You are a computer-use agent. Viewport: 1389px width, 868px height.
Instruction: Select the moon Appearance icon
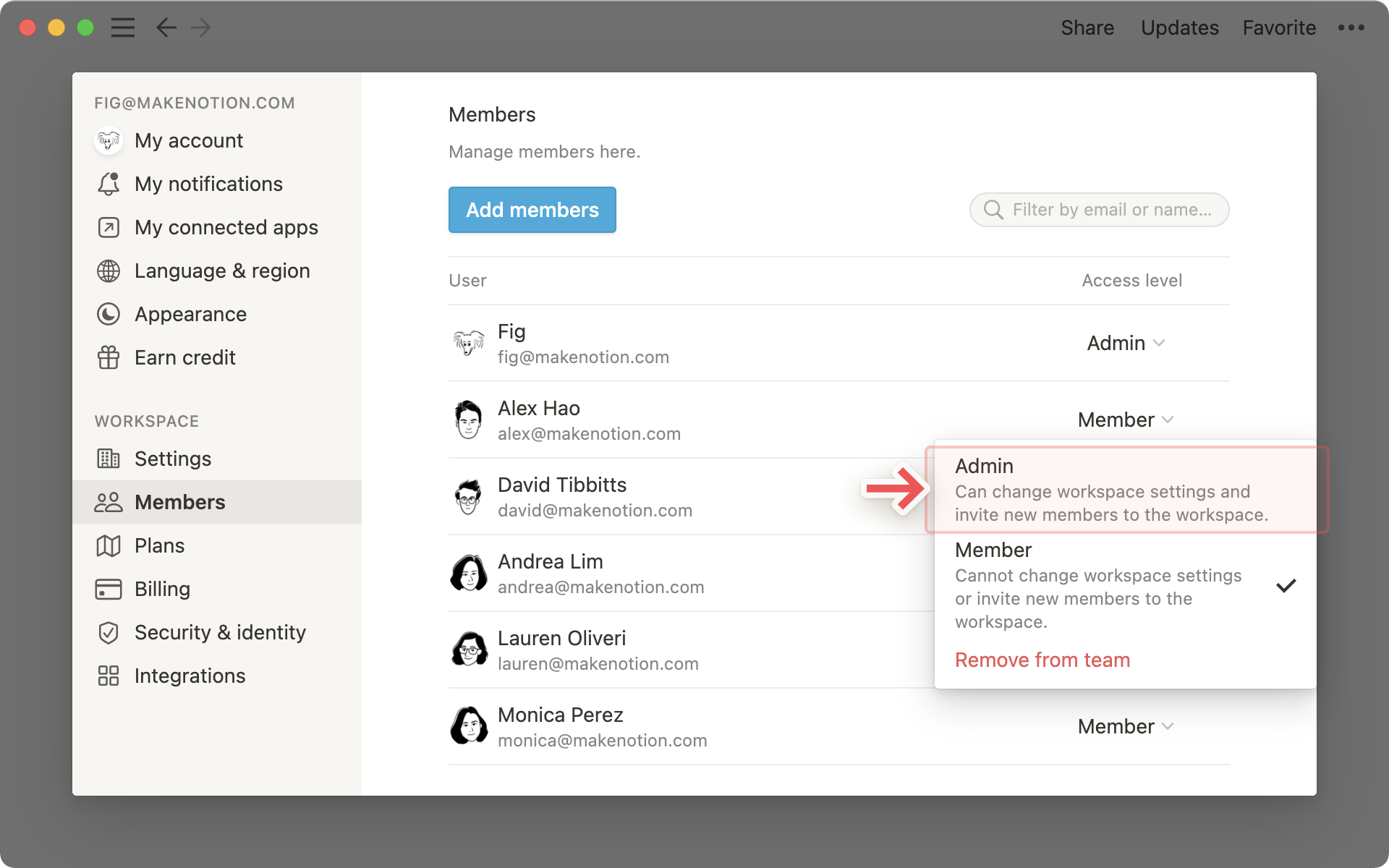[109, 314]
